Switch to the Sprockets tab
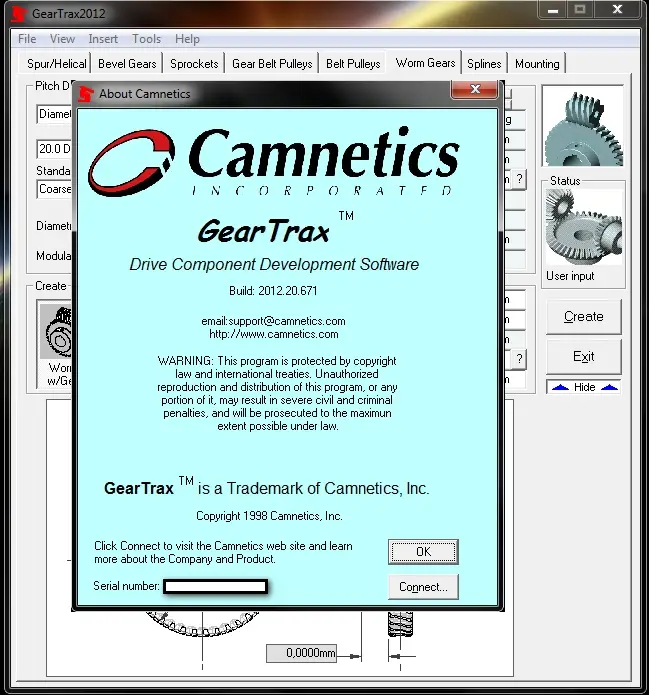649x695 pixels. (x=194, y=64)
